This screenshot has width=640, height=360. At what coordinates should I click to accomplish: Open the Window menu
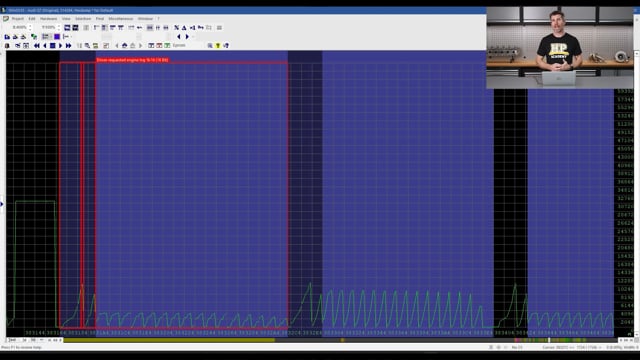point(145,19)
